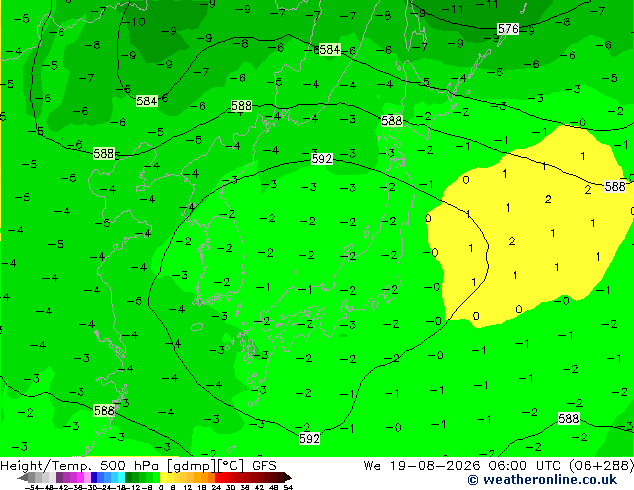Click the -10 temperature value
Screen dimensions: 634x490
[135, 22]
